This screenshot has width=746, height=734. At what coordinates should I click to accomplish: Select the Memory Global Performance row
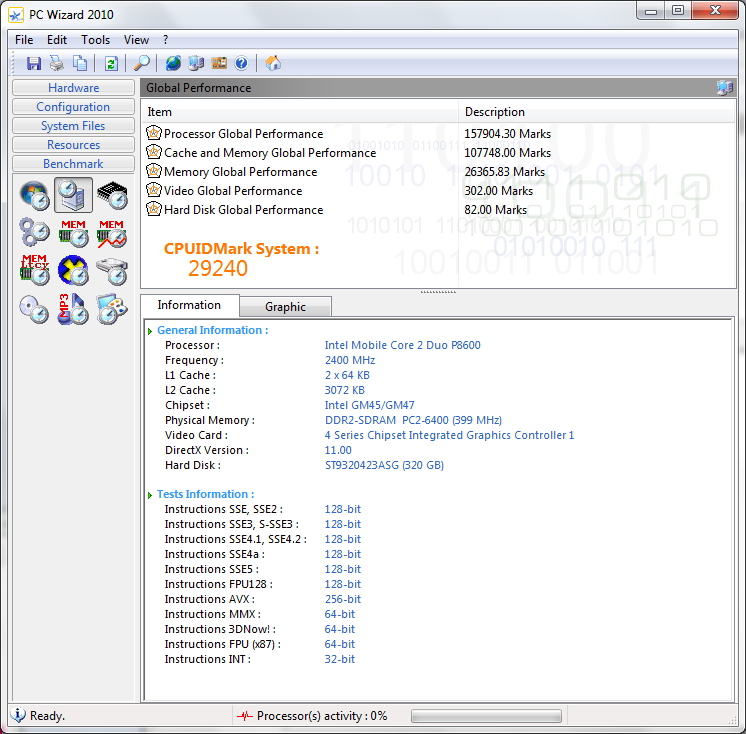pos(439,172)
